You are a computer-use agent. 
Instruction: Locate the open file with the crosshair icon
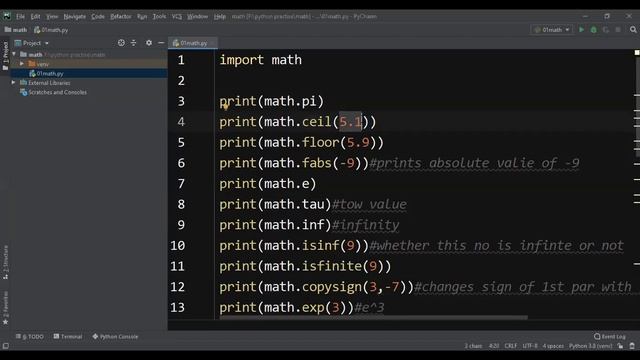click(121, 43)
